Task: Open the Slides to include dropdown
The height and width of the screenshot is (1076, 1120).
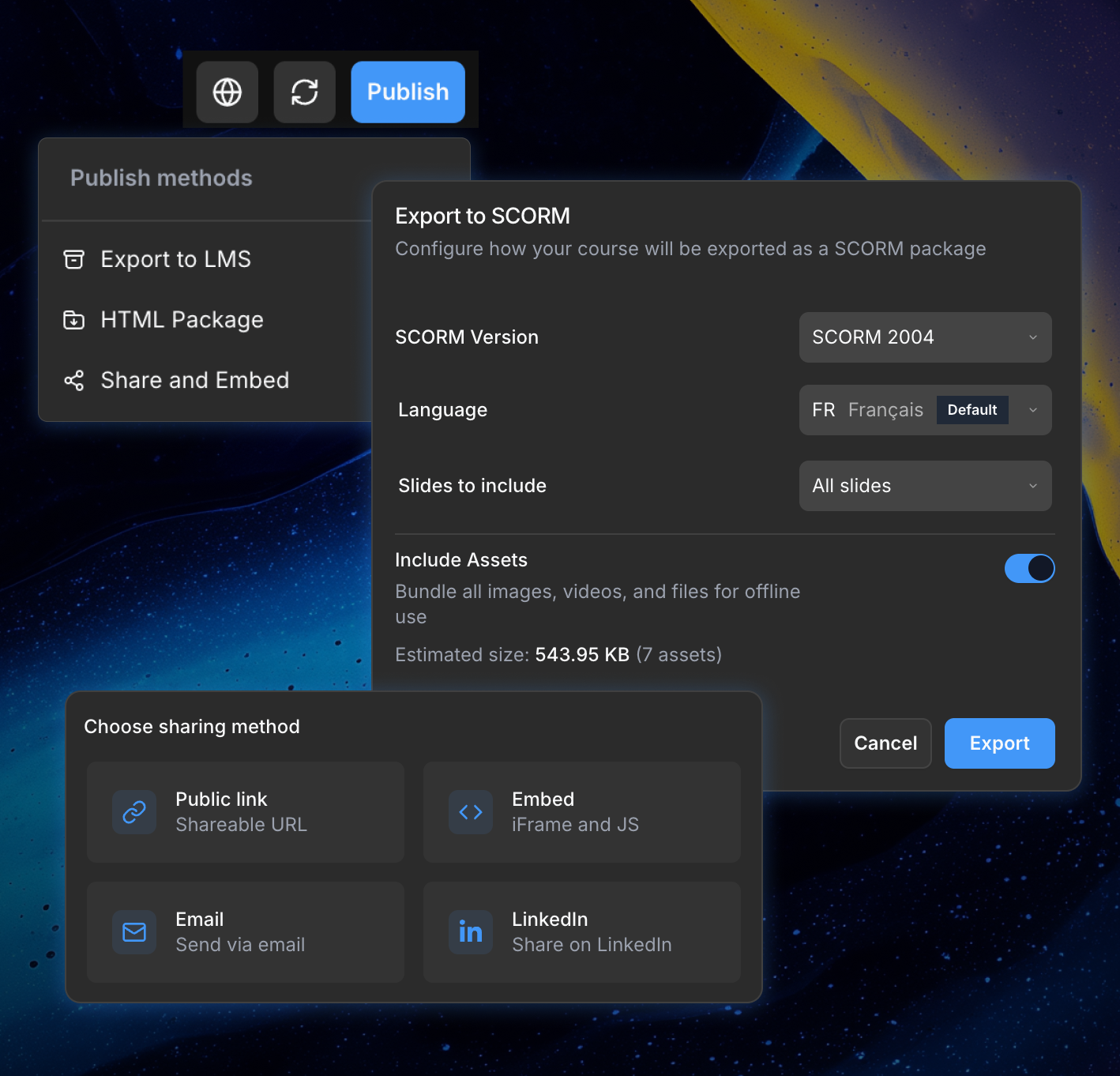Action: pyautogui.click(x=925, y=486)
